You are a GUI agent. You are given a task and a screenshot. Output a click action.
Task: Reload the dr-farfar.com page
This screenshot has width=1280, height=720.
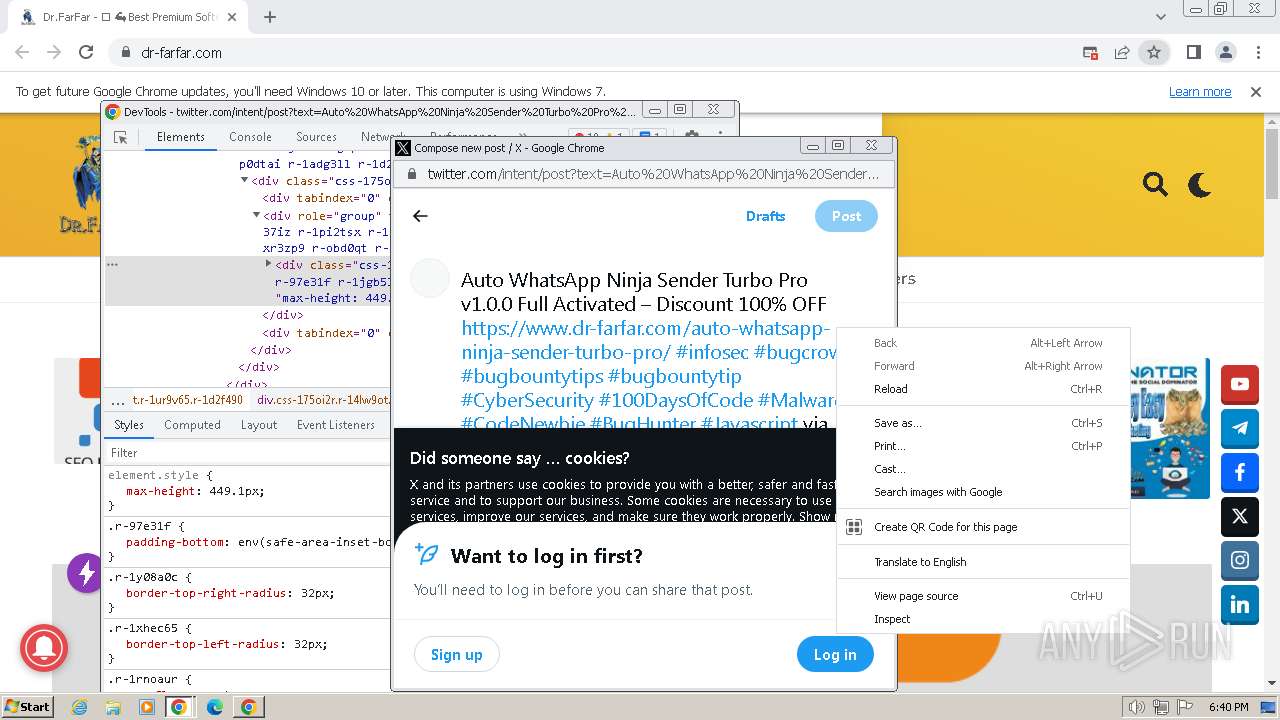click(x=86, y=52)
